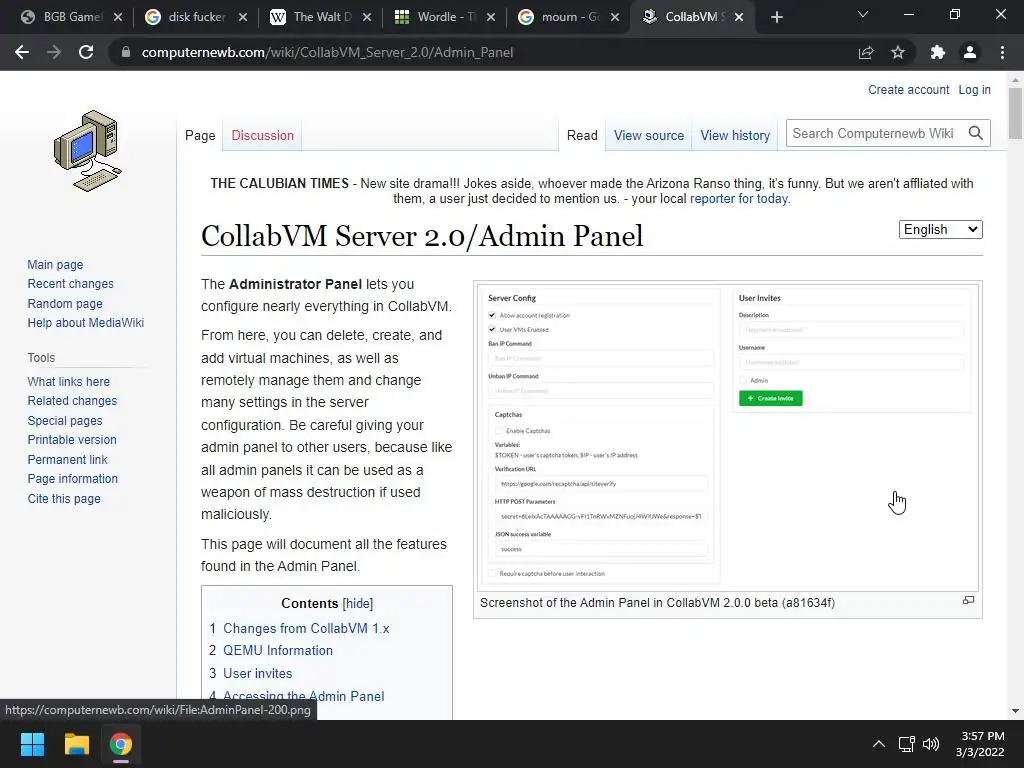This screenshot has height=768, width=1024.
Task: Close the BGB GameBoy tab
Action: click(x=118, y=17)
